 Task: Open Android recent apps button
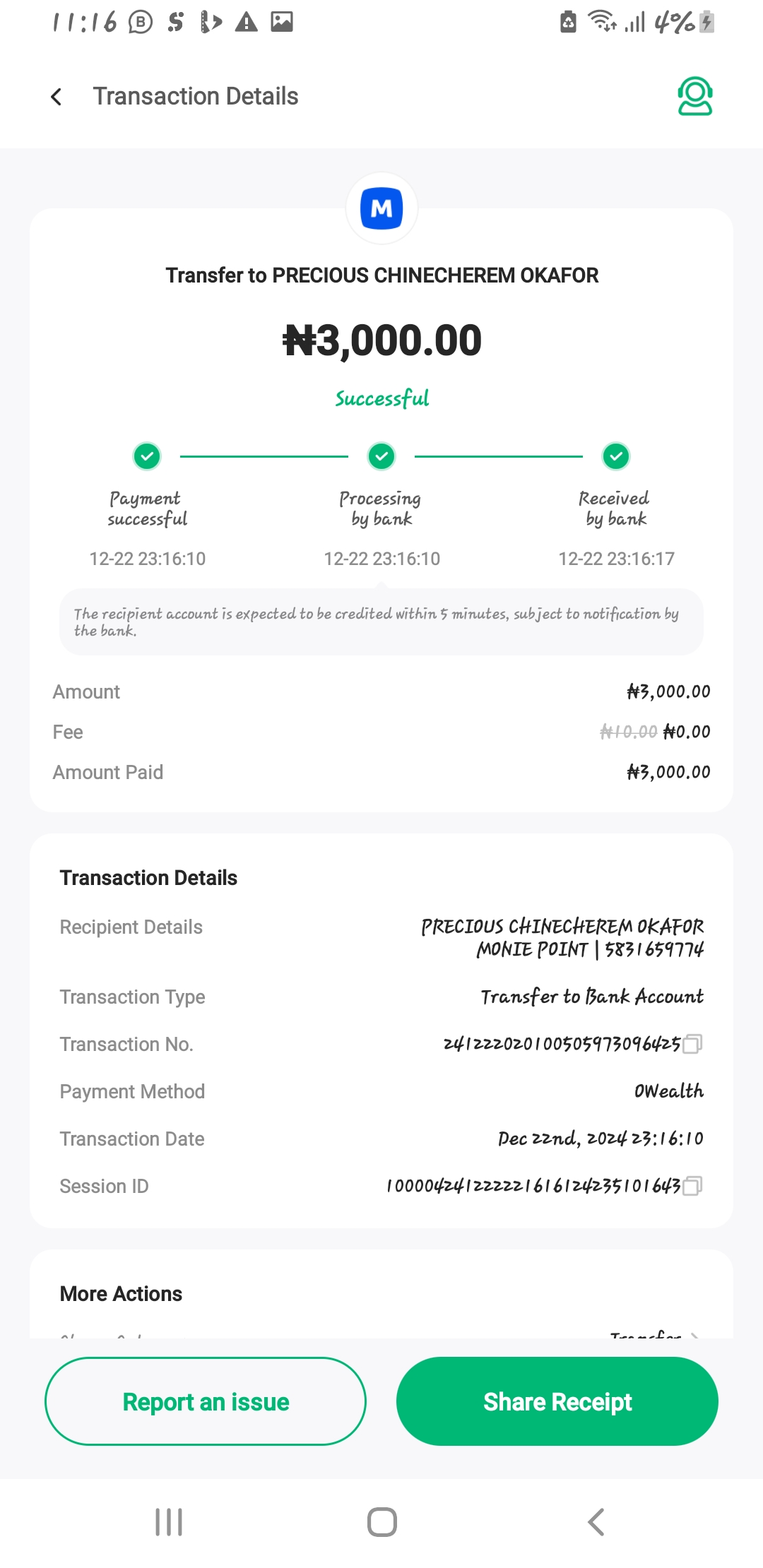(x=169, y=1521)
